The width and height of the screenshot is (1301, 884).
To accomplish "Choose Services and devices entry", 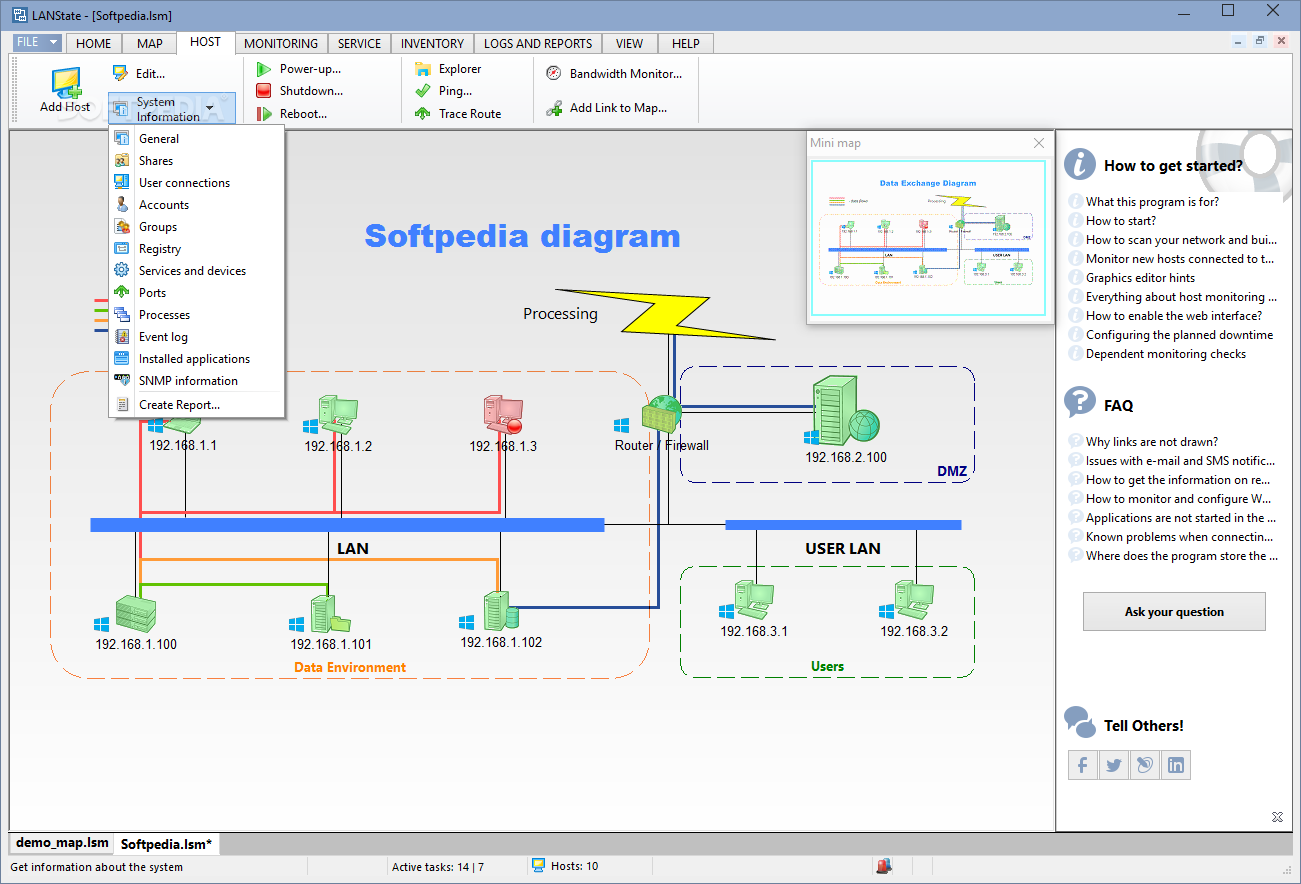I will pyautogui.click(x=197, y=271).
